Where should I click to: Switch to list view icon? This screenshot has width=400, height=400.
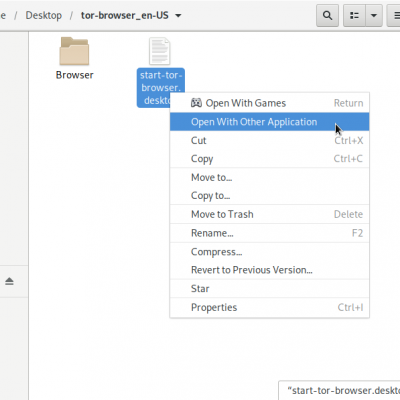tap(354, 15)
